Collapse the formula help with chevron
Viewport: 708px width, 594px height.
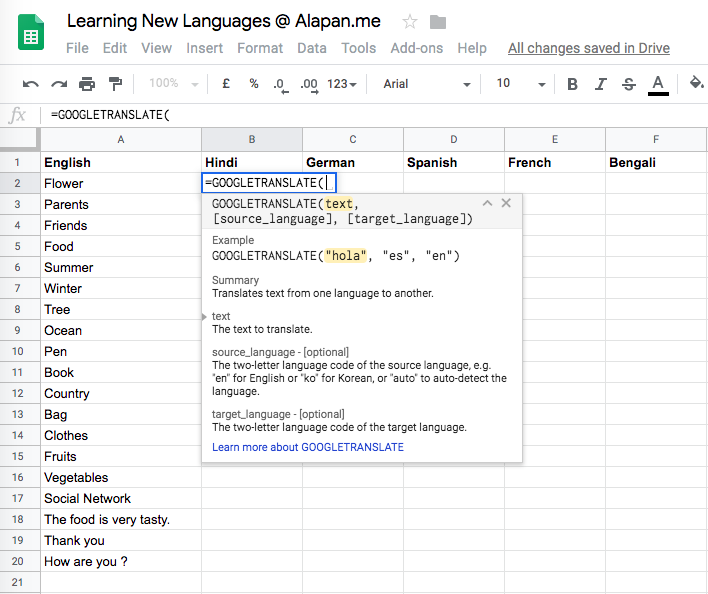(x=487, y=203)
